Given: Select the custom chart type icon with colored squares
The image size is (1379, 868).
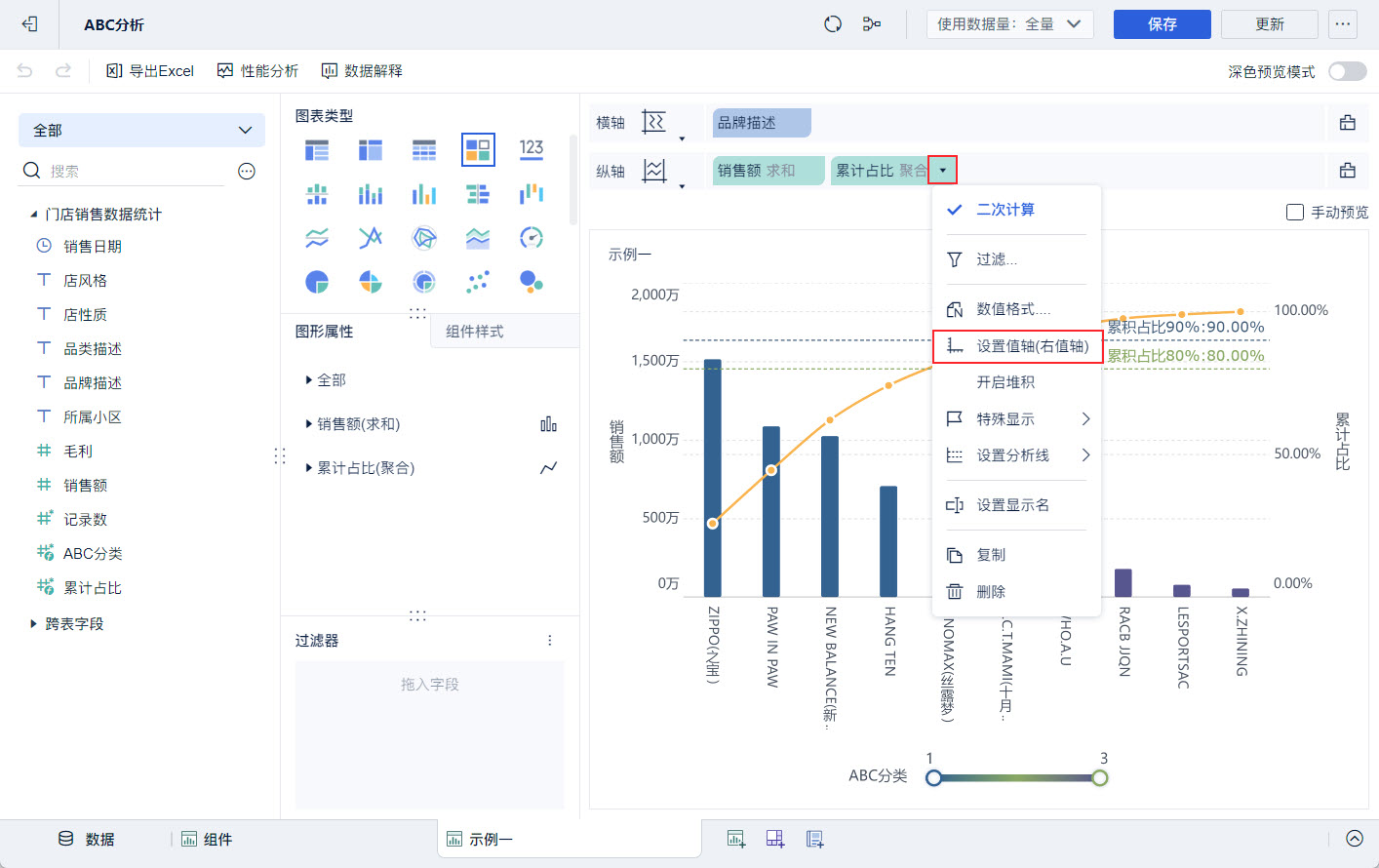Looking at the screenshot, I should [478, 150].
